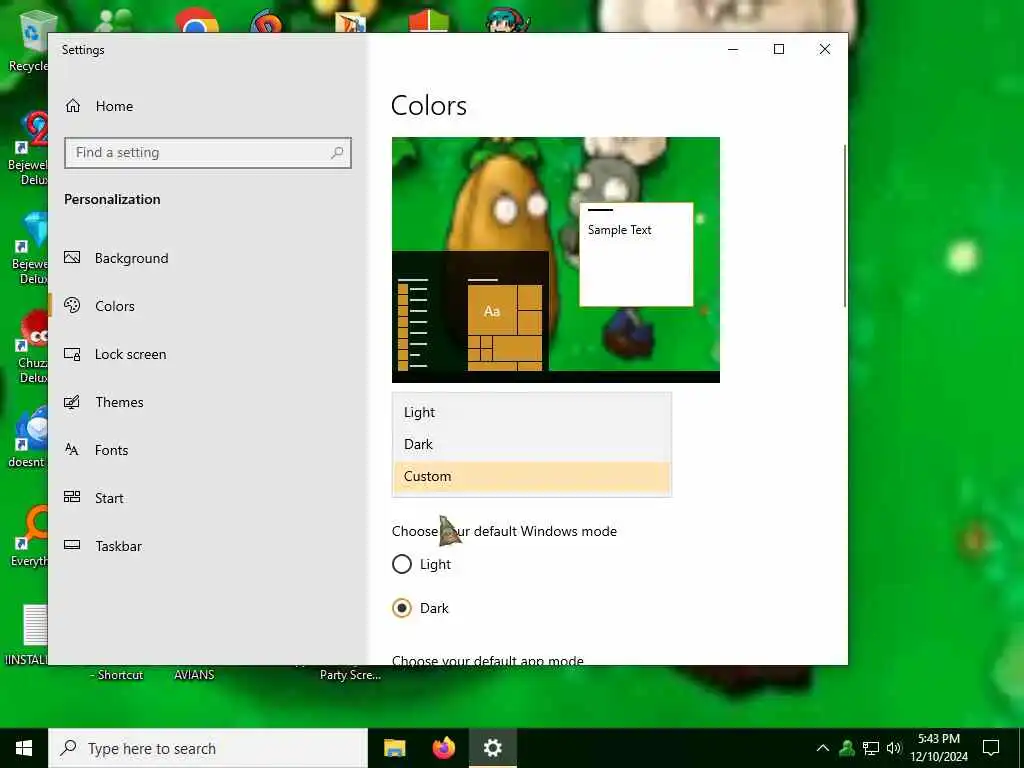
Task: Maximize the Settings window
Action: [x=778, y=49]
